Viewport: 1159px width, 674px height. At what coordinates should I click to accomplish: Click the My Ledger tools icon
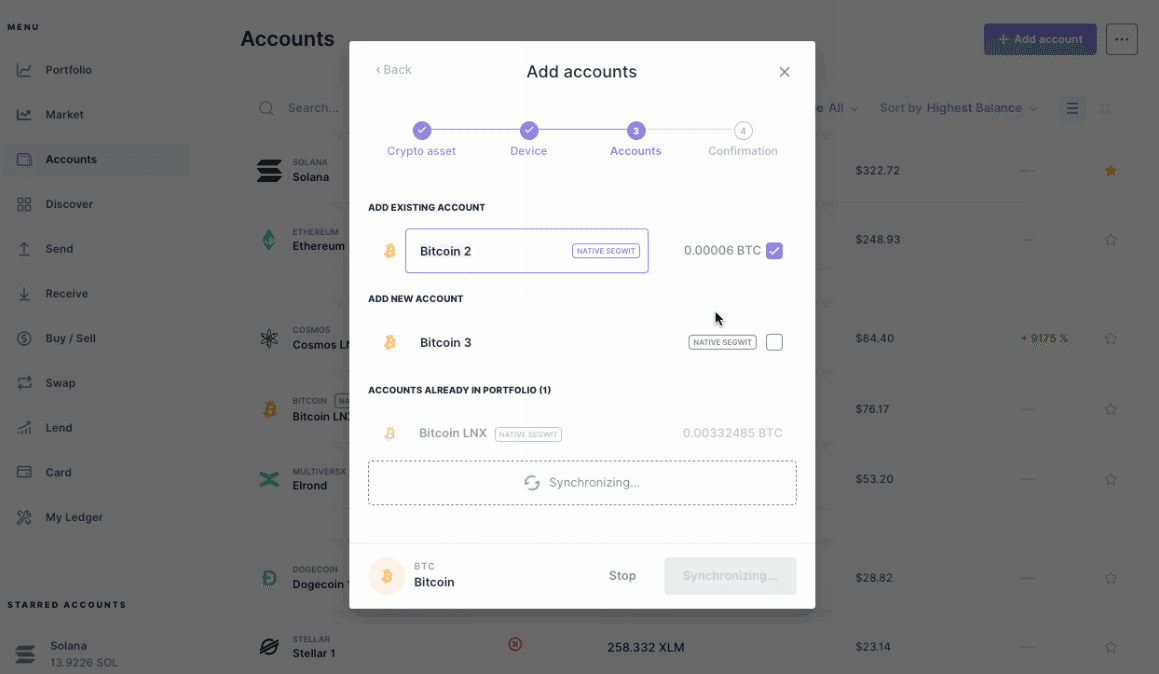24,517
